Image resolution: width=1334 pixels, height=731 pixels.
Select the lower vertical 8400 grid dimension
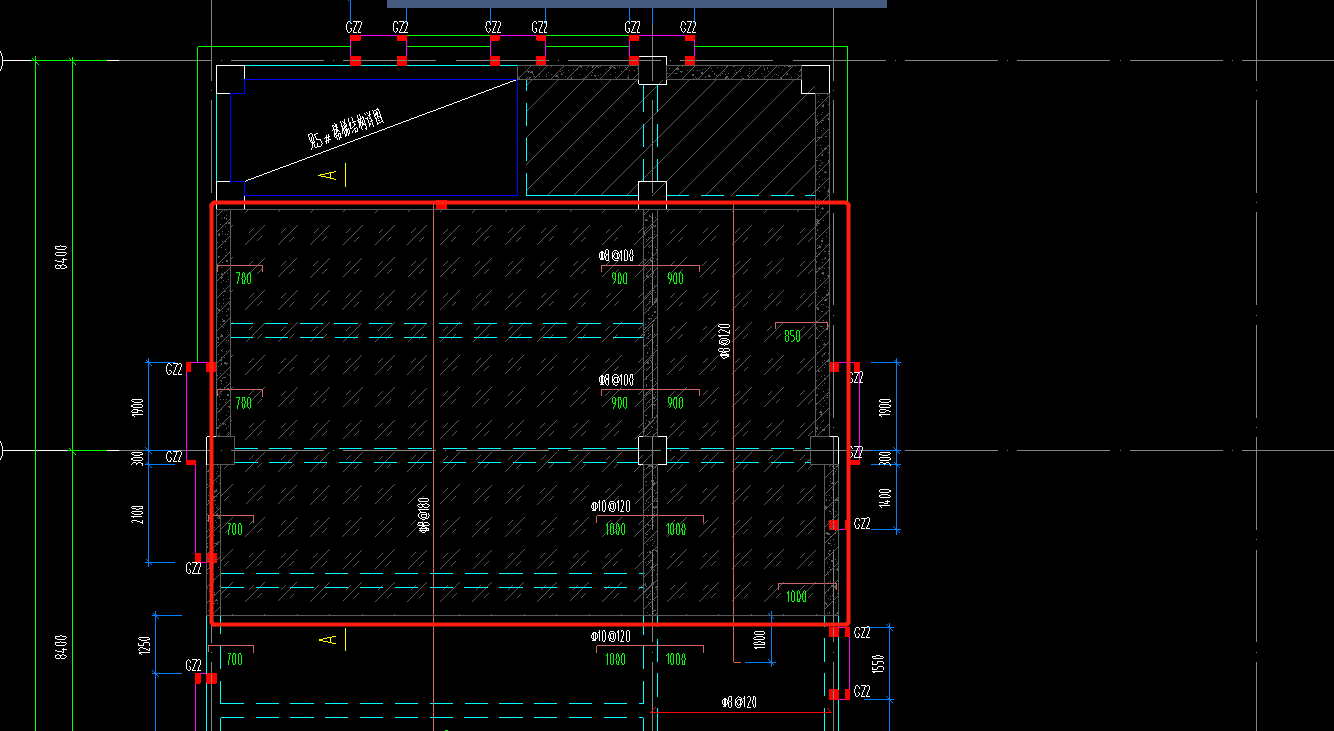(x=61, y=646)
